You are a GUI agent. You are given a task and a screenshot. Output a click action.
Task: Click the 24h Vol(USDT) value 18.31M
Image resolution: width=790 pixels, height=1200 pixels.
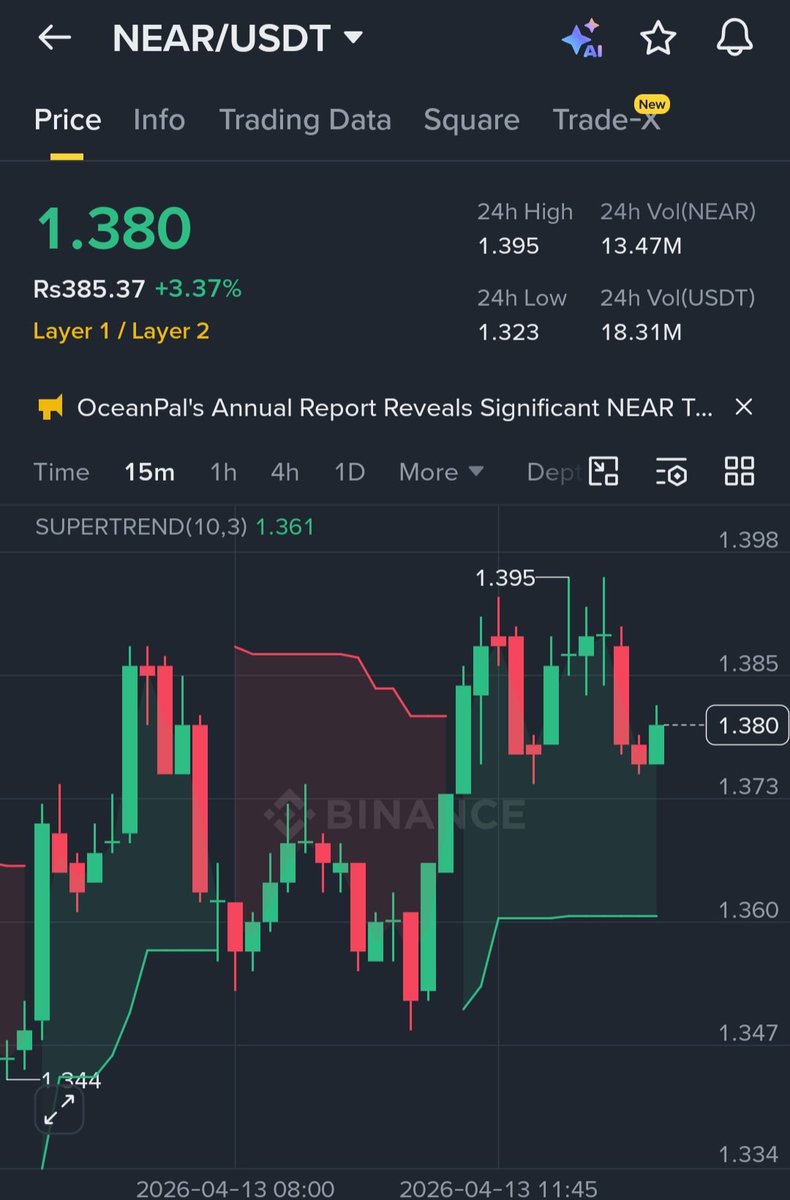point(641,332)
